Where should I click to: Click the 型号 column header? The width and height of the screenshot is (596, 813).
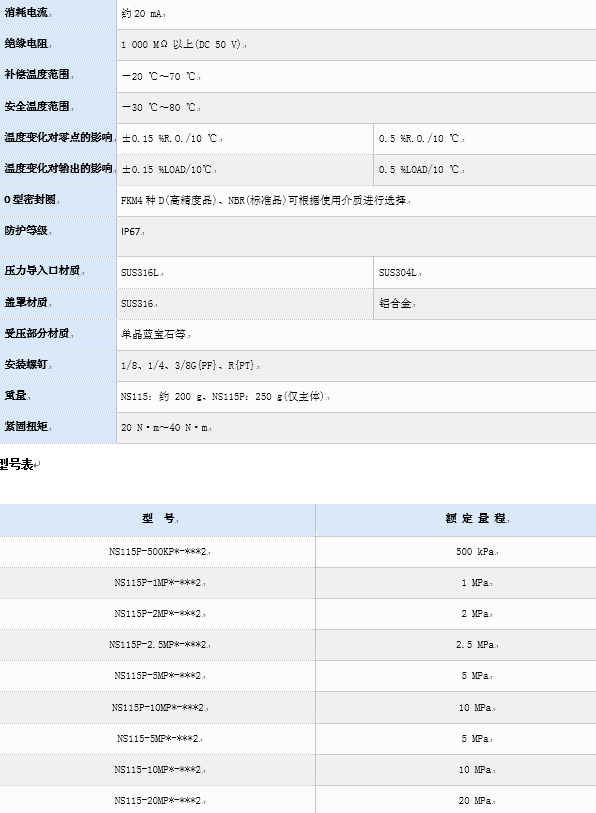pyautogui.click(x=160, y=518)
